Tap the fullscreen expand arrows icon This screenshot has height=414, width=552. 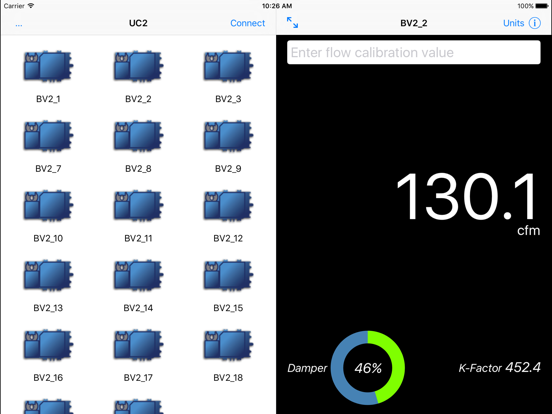pos(292,23)
